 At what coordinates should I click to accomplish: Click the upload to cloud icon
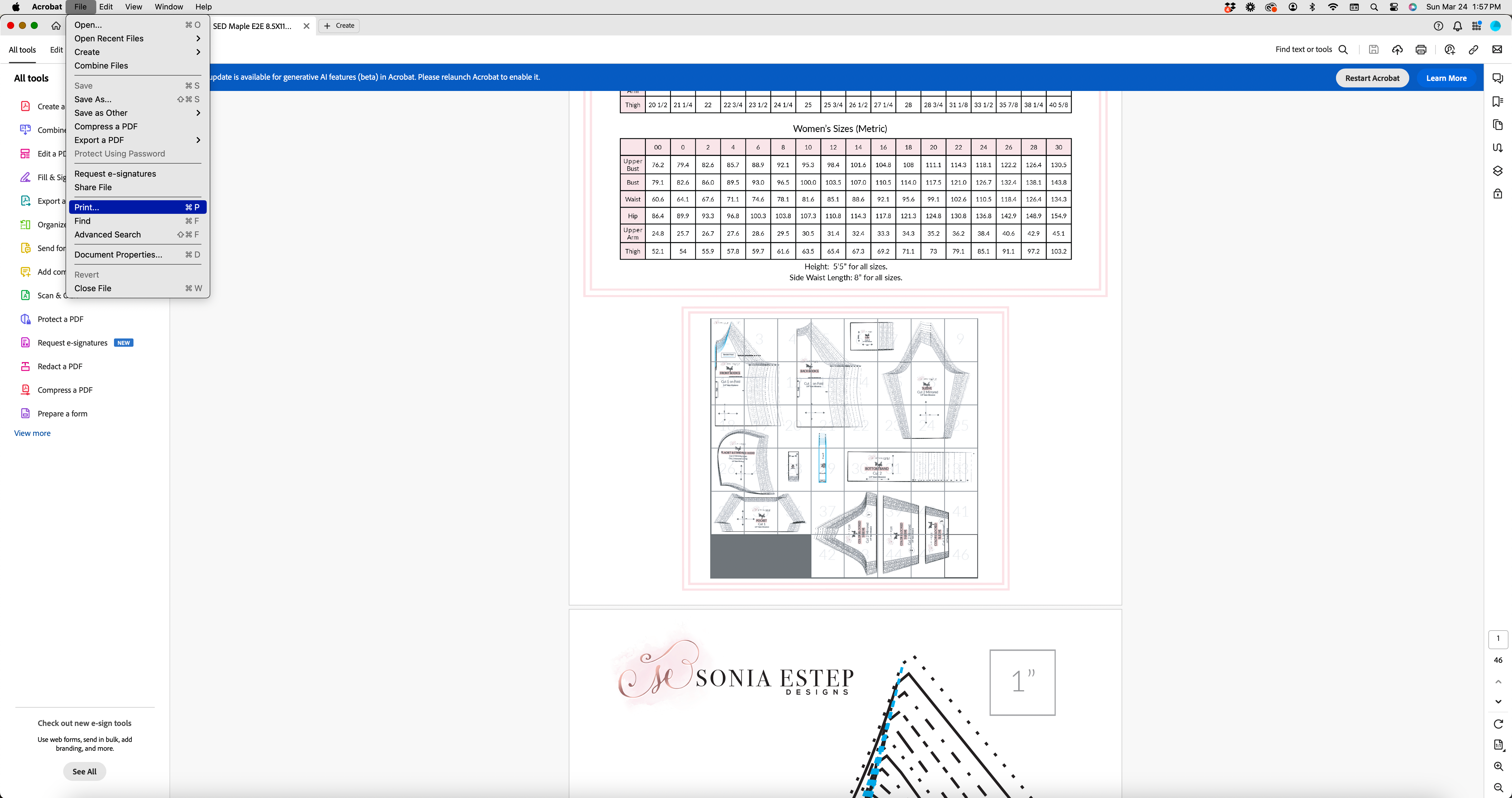(x=1397, y=50)
